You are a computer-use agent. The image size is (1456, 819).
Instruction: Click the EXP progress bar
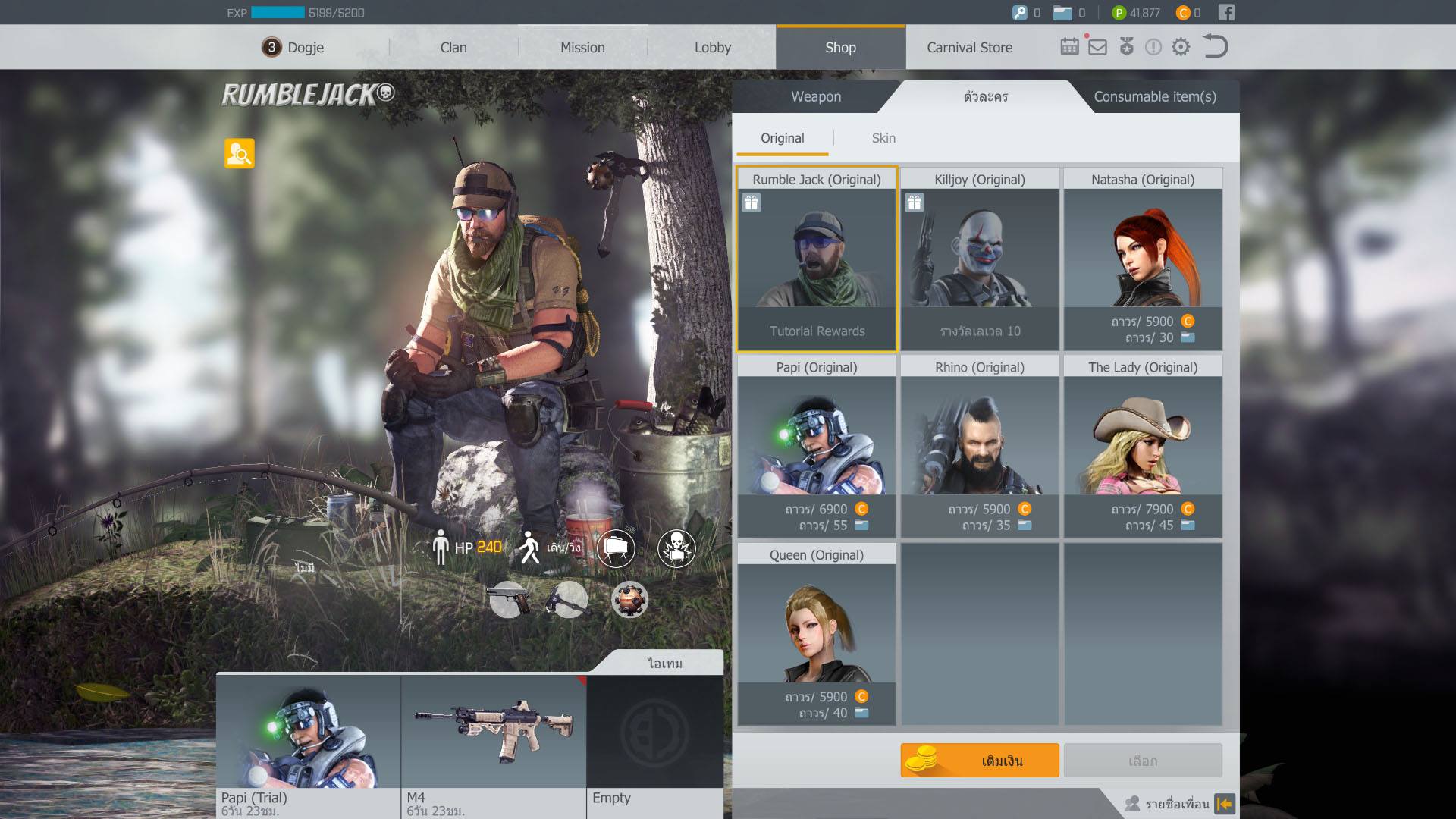[x=278, y=13]
